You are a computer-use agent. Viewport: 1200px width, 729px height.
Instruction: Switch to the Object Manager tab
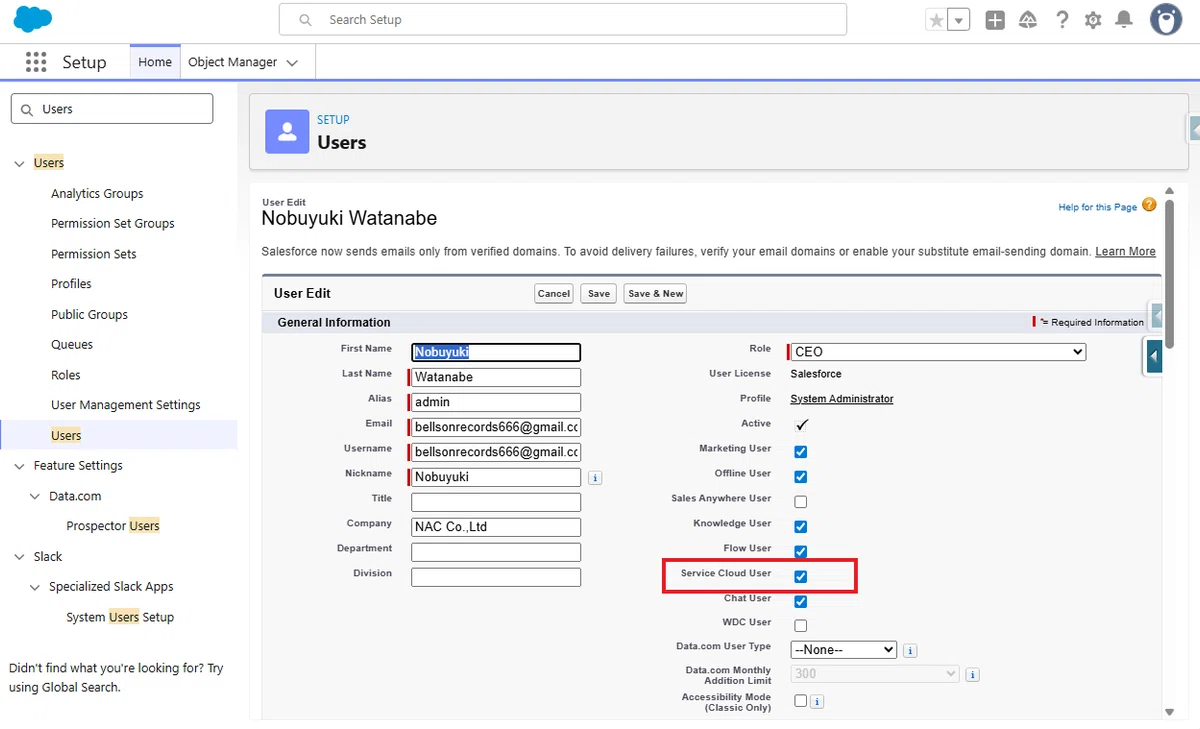[232, 62]
